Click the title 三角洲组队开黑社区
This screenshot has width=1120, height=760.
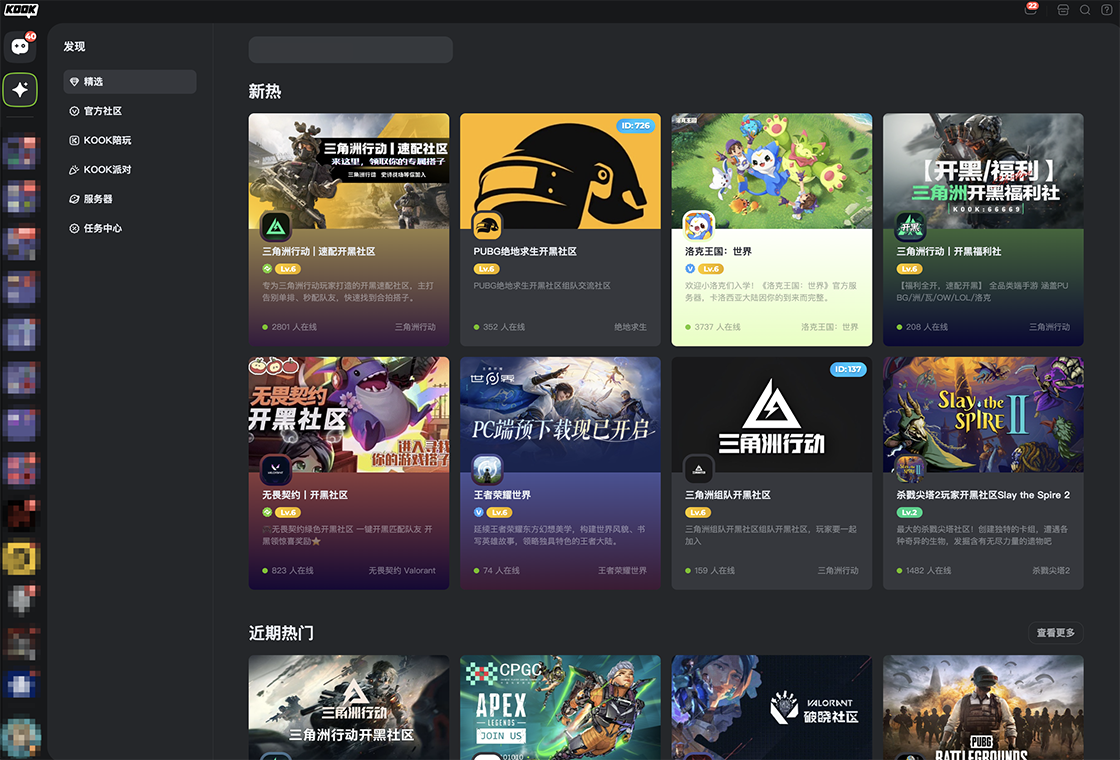point(728,495)
